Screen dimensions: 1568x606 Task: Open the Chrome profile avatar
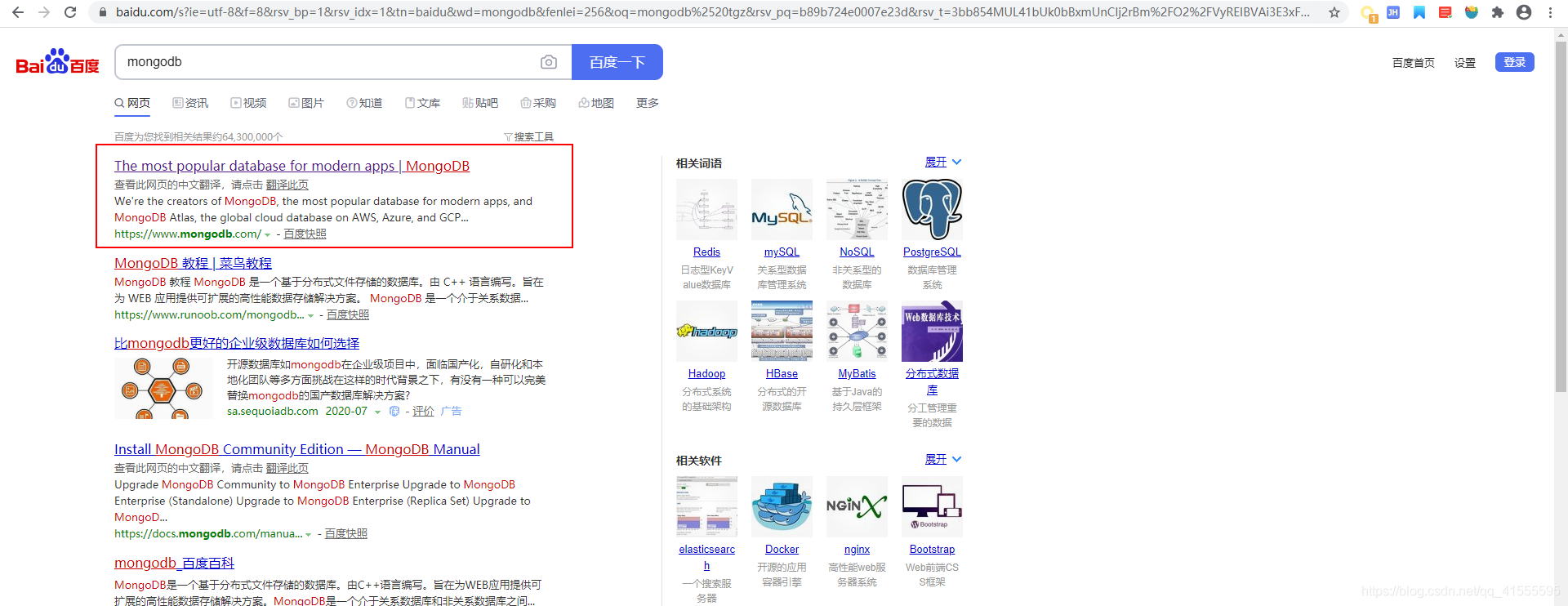pyautogui.click(x=1524, y=12)
